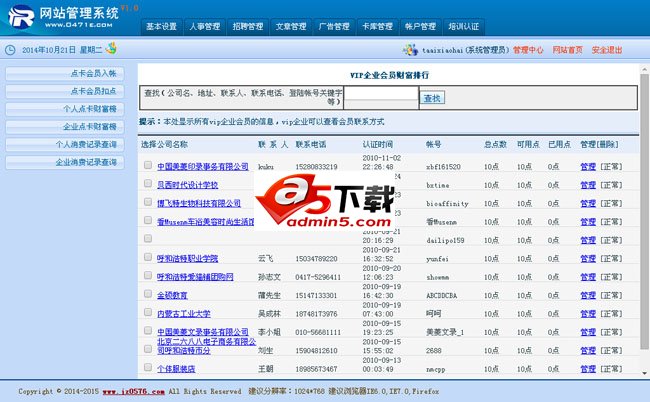Image resolution: width=650 pixels, height=402 pixels.
Task: Open the footer website link
Action: point(133,392)
